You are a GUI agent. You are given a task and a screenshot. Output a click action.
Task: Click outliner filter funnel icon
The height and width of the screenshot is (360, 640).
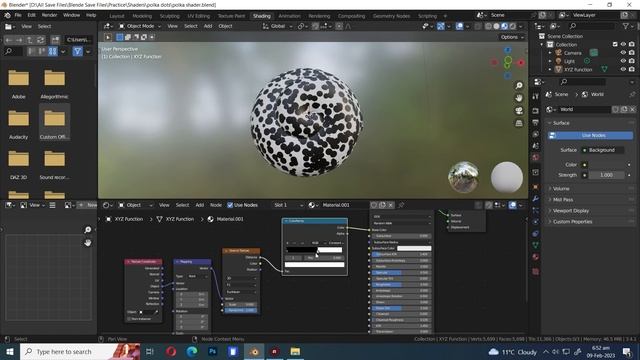point(625,26)
